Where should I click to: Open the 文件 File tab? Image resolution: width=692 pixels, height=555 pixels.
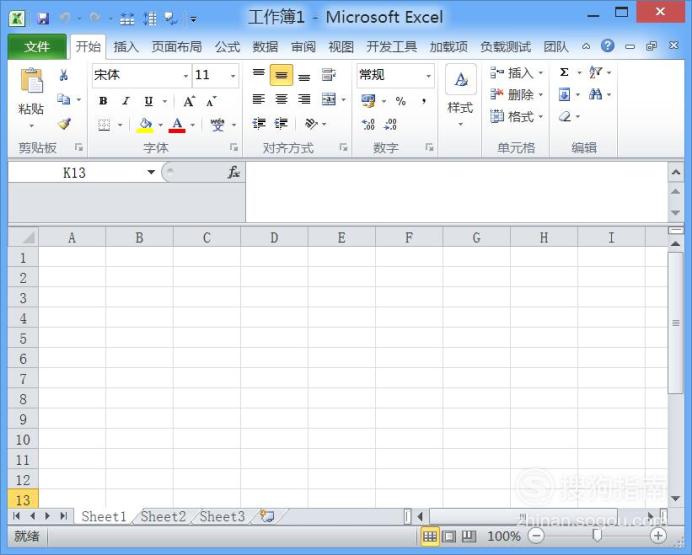[37, 46]
